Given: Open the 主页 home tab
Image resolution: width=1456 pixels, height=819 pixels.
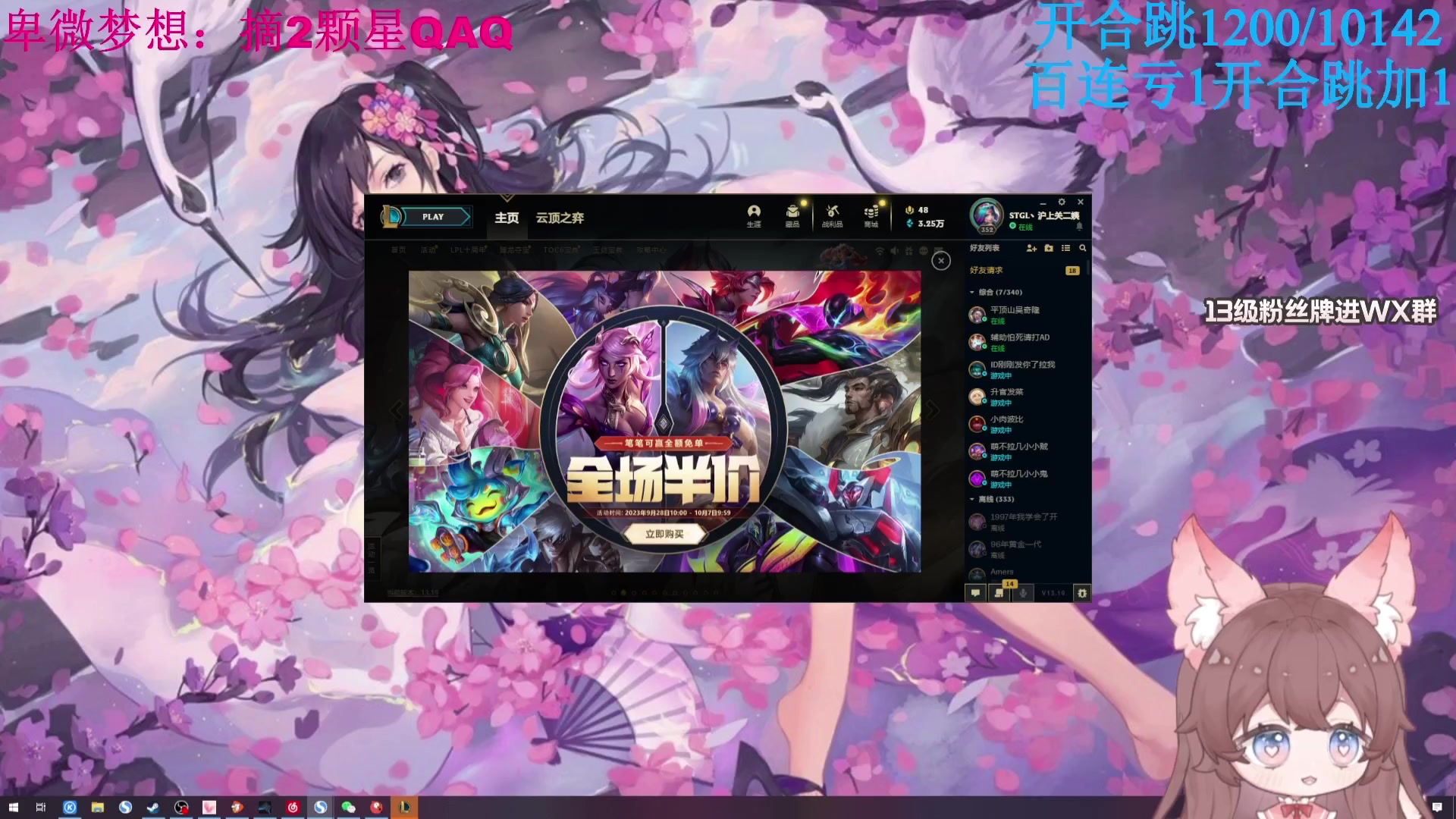Looking at the screenshot, I should 507,218.
